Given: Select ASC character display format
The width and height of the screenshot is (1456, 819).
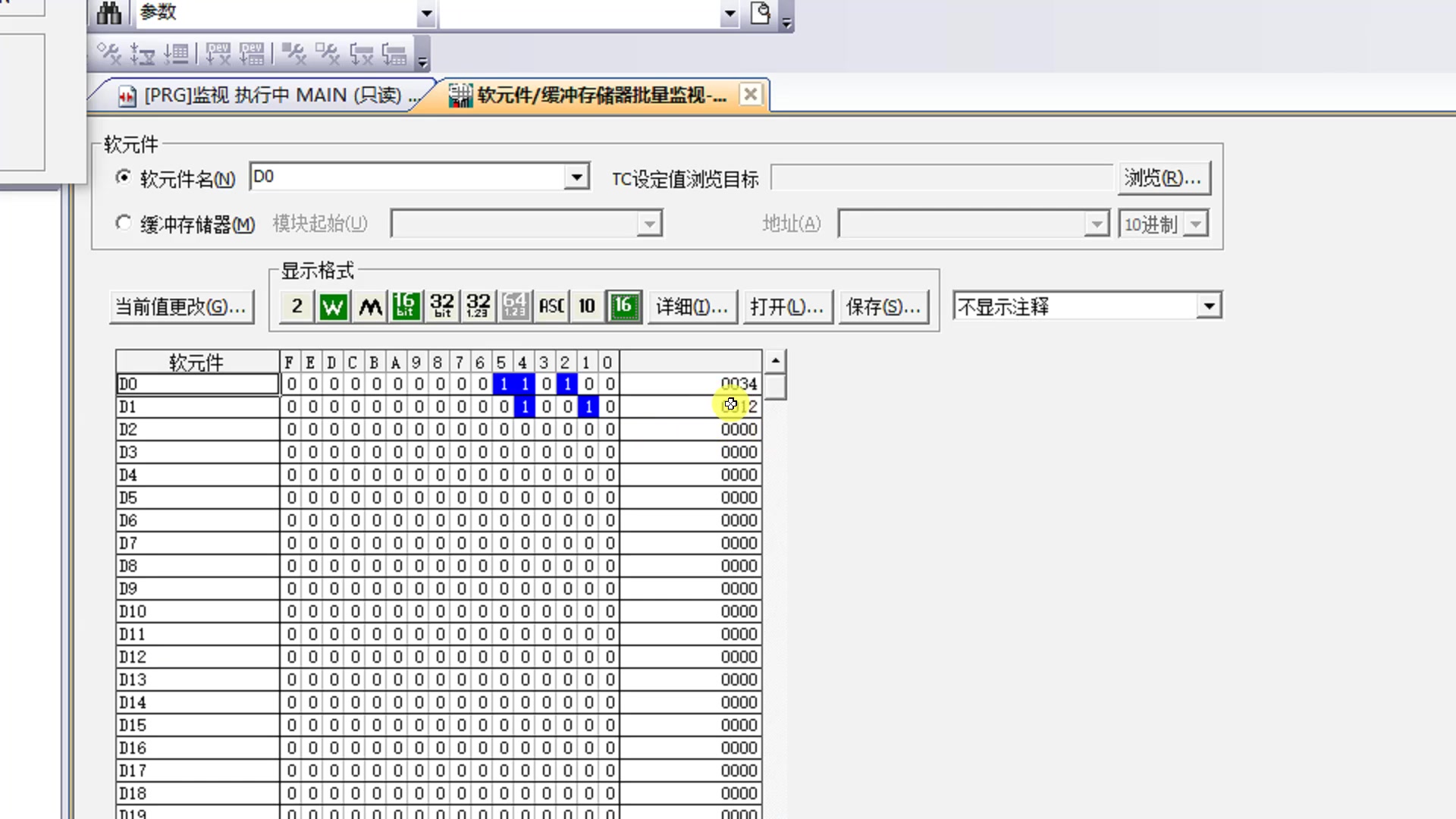Looking at the screenshot, I should [x=551, y=306].
